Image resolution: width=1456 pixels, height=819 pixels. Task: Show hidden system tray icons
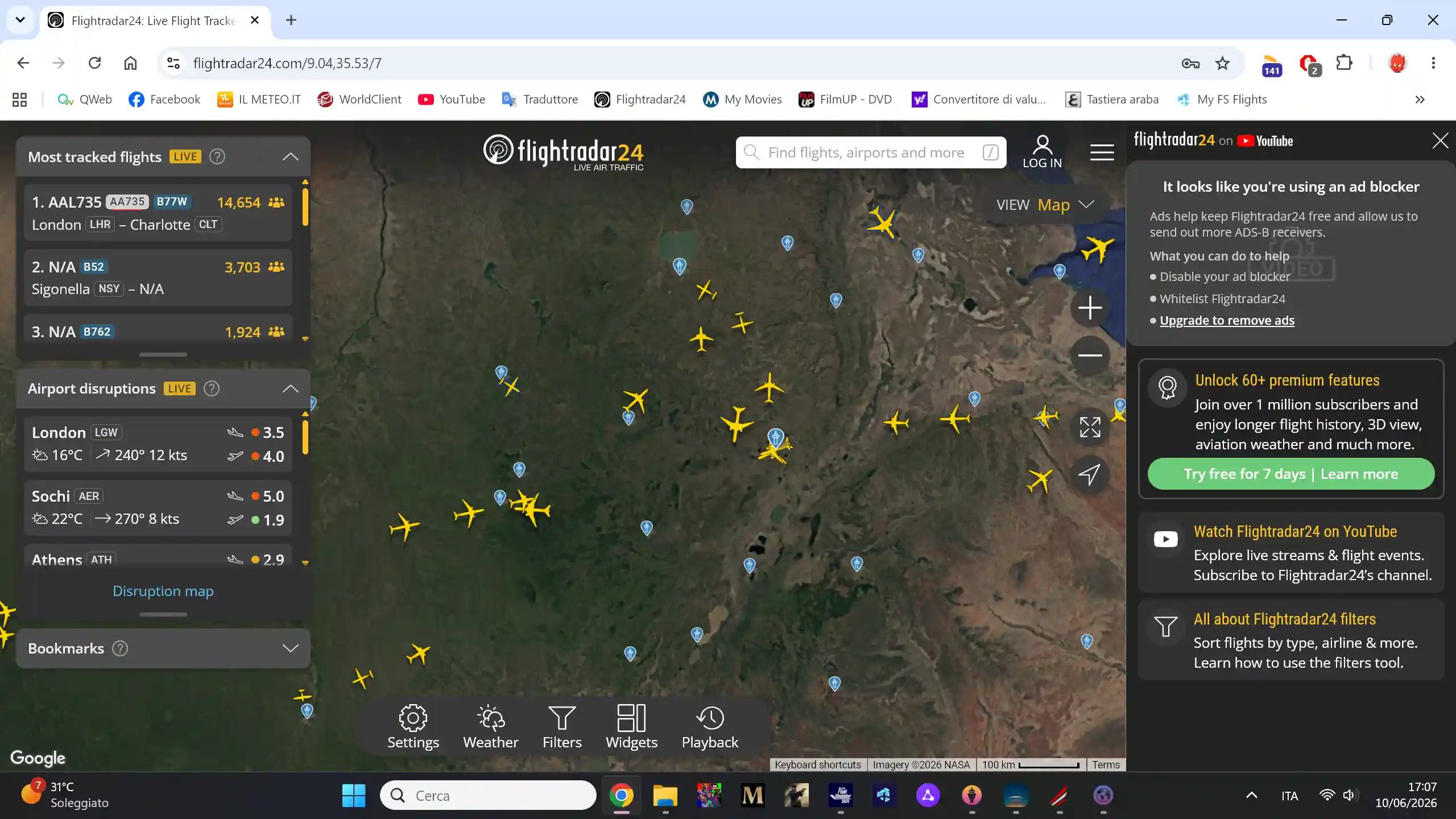pyautogui.click(x=1252, y=795)
